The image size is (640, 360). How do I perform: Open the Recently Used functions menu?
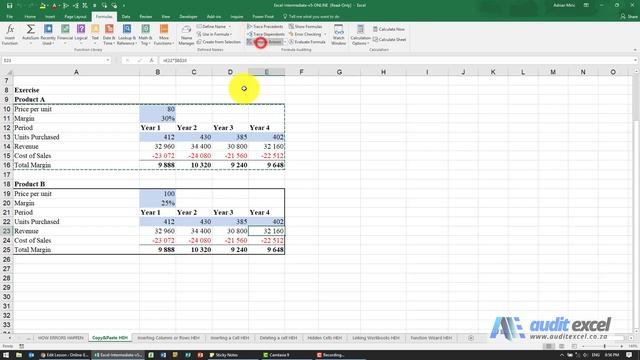click(48, 35)
